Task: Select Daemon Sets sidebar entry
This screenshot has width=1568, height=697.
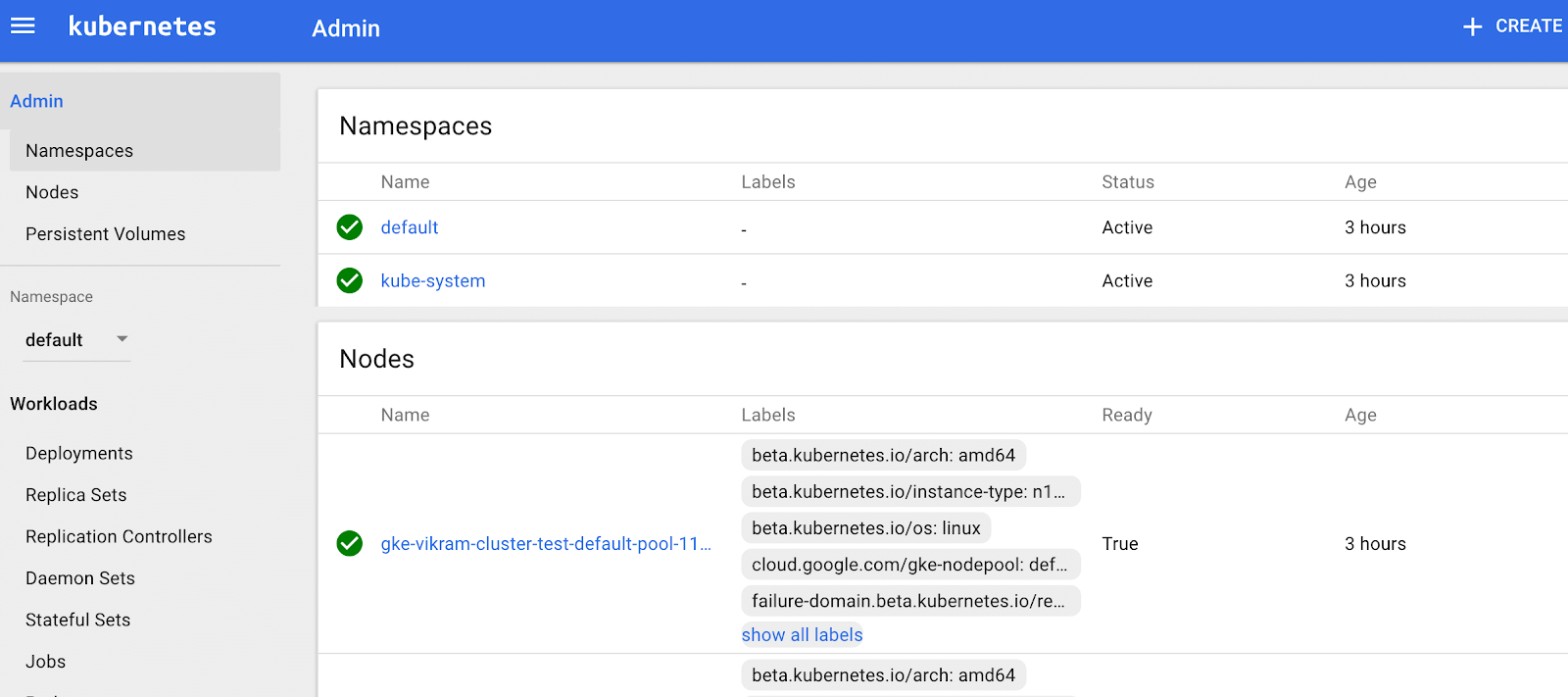Action: 80,578
